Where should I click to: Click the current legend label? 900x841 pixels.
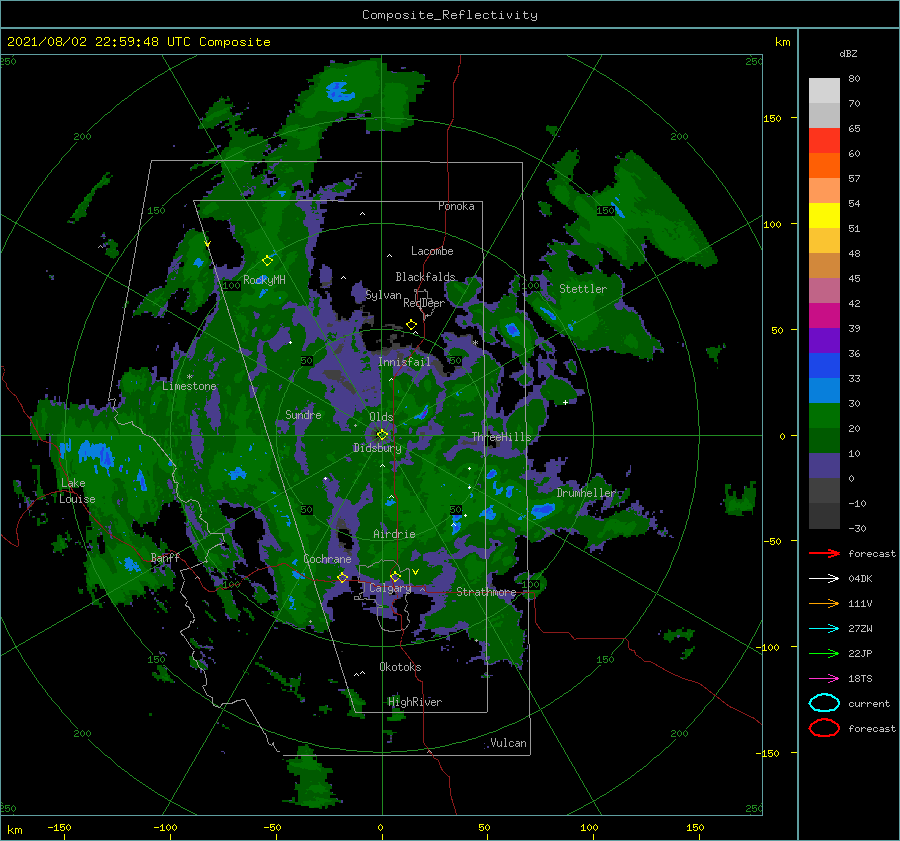(x=869, y=703)
